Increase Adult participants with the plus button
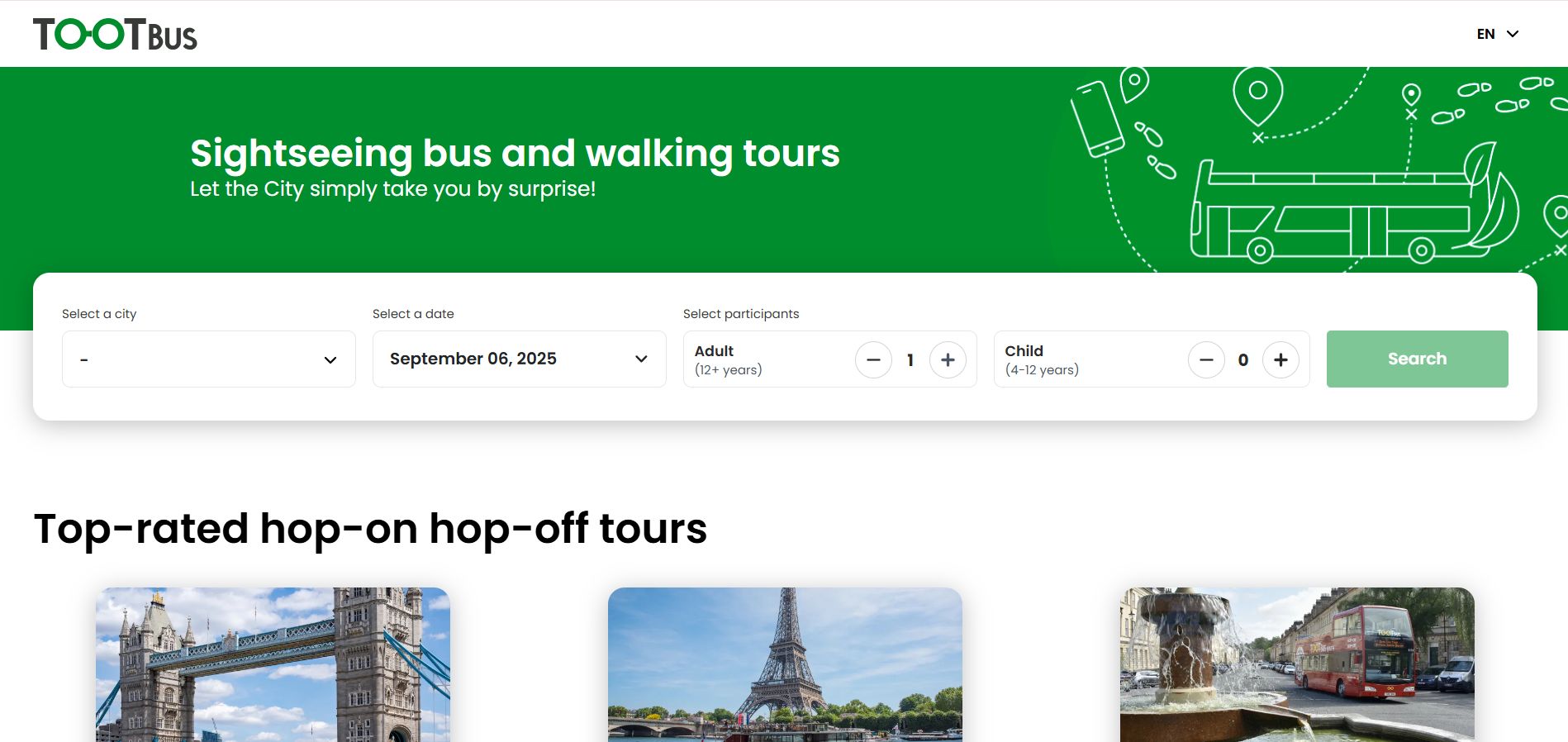 pos(948,360)
